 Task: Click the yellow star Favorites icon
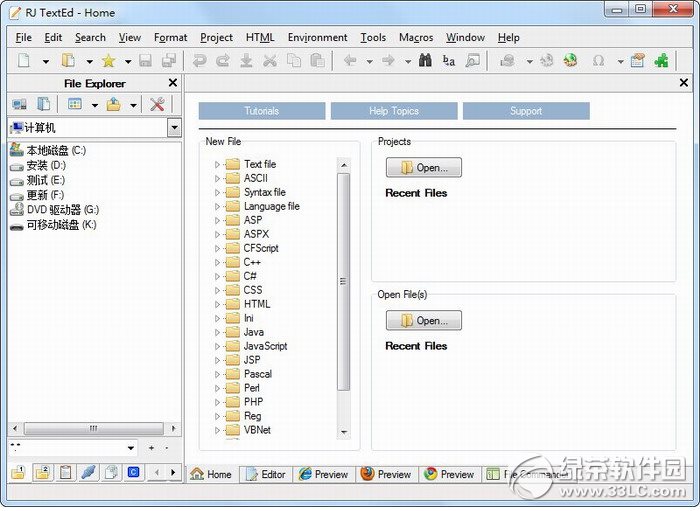[108, 60]
